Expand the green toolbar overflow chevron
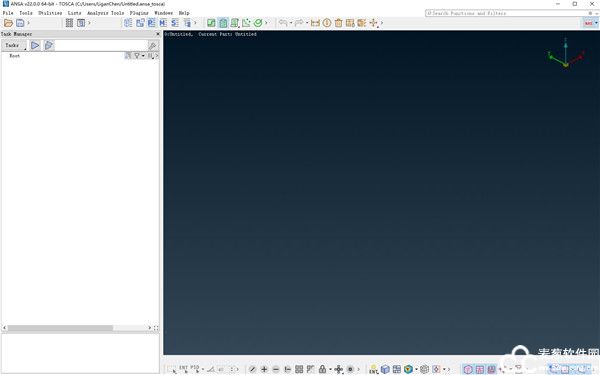The height and width of the screenshot is (375, 600). coord(266,23)
